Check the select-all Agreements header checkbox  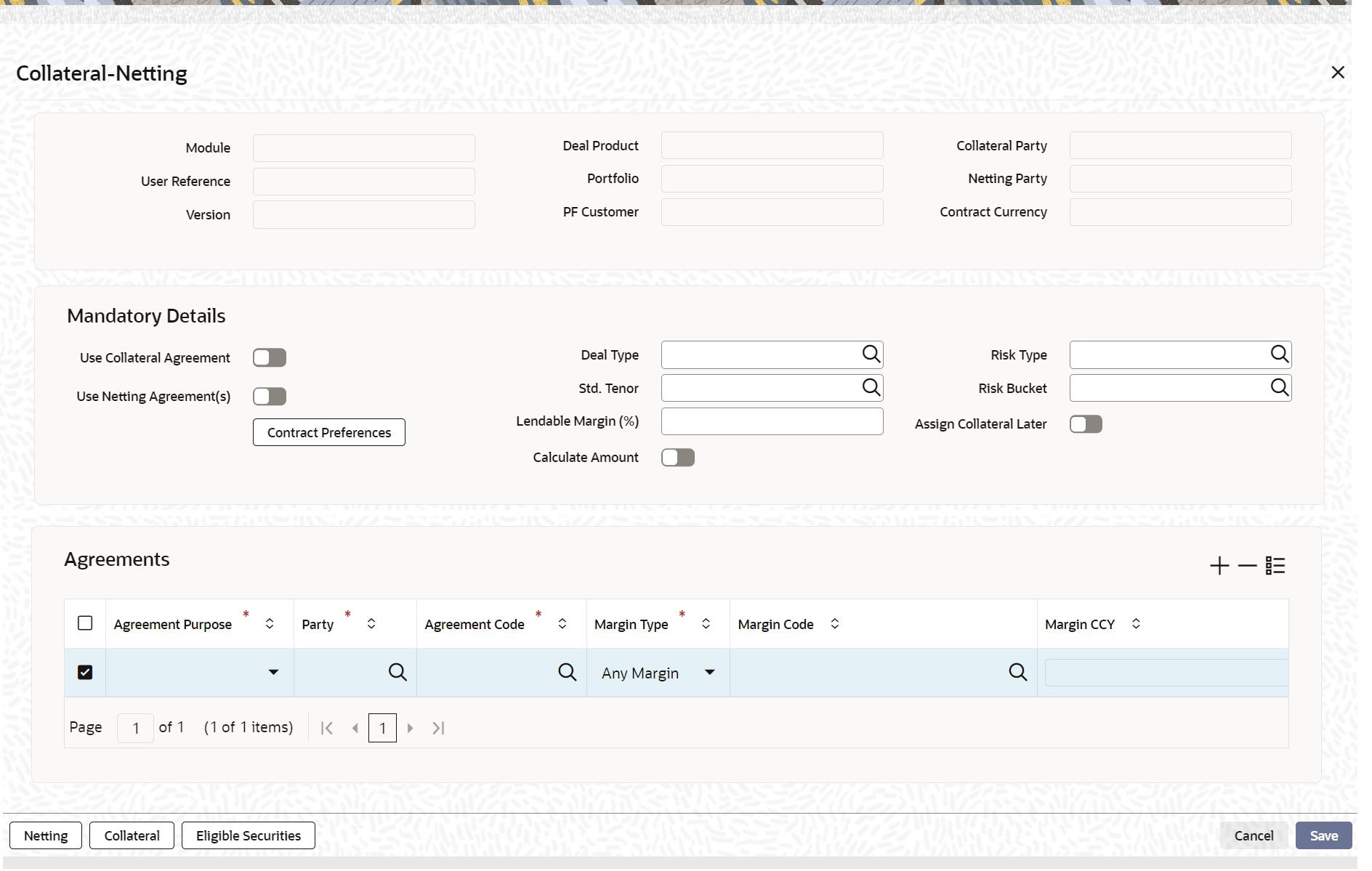(x=85, y=623)
